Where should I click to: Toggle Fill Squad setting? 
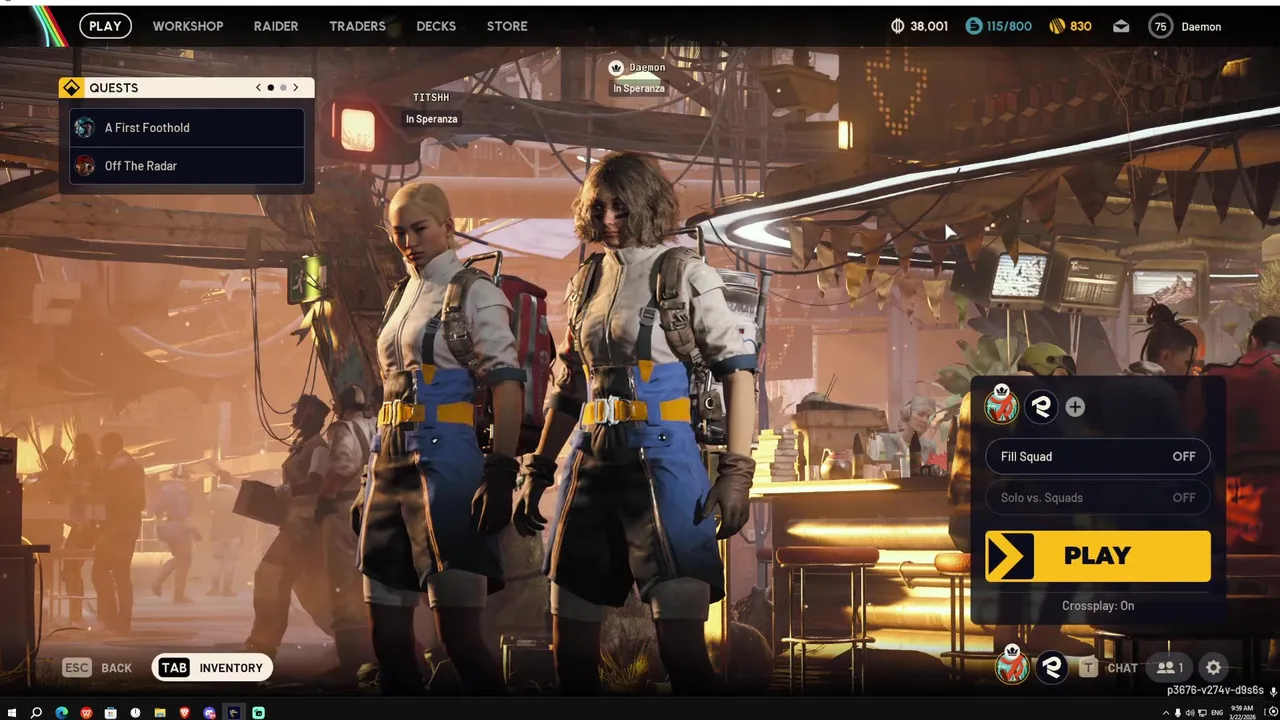pos(1098,456)
